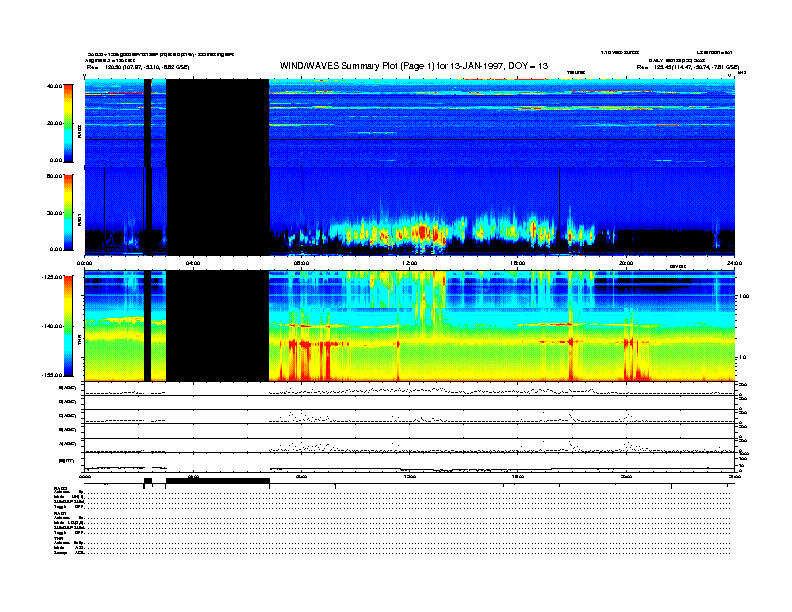
Task: Click the -140.00 label on TNR axis
Action: click(51, 326)
